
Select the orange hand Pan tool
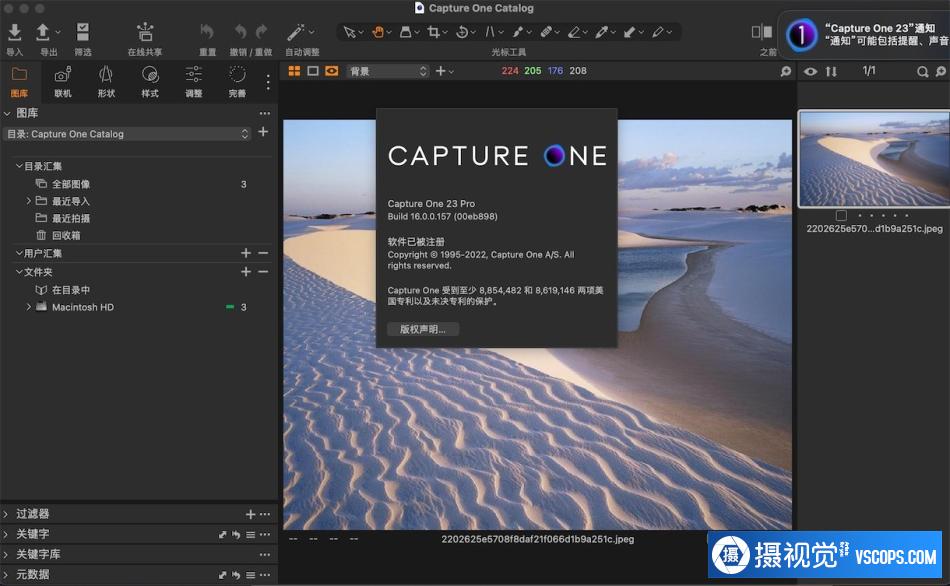click(x=378, y=32)
